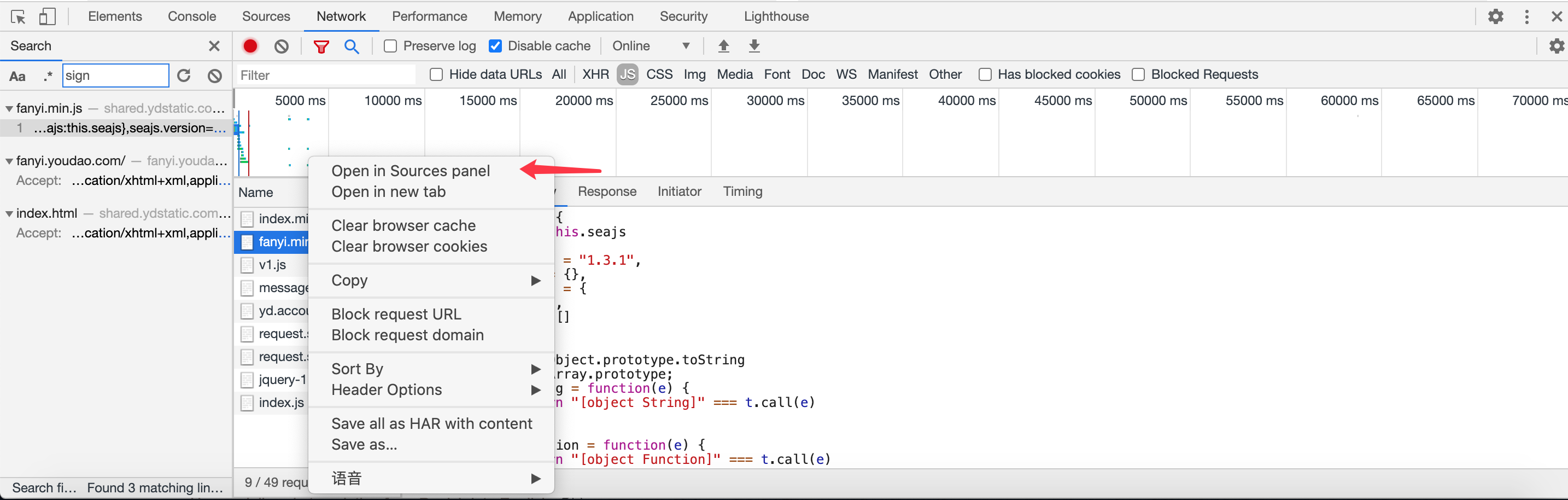Toggle the device toolbar icon
Screen dimensions: 1568x500
coord(47,16)
